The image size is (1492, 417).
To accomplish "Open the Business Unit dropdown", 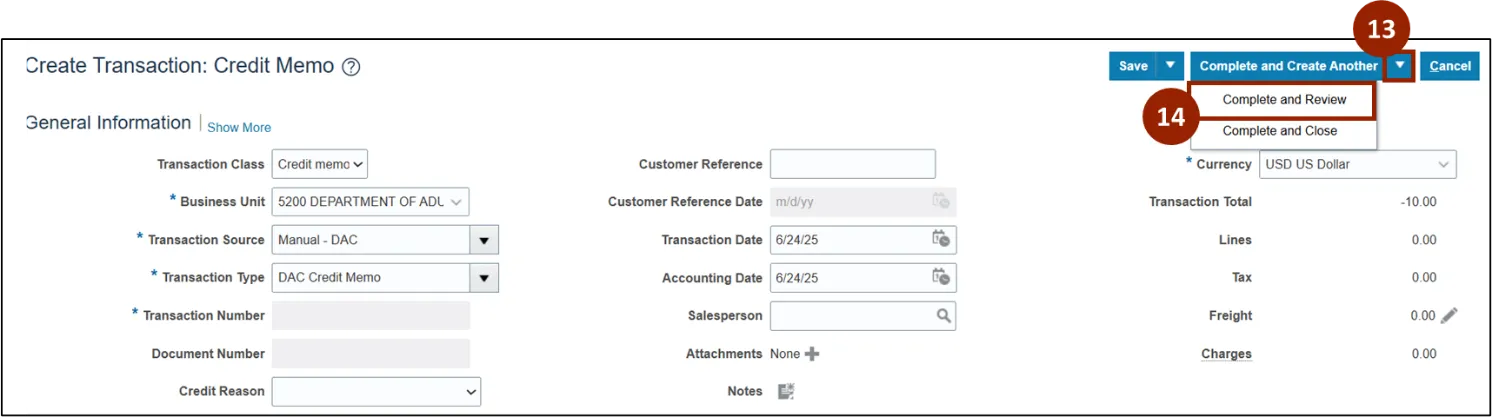I will [x=369, y=202].
